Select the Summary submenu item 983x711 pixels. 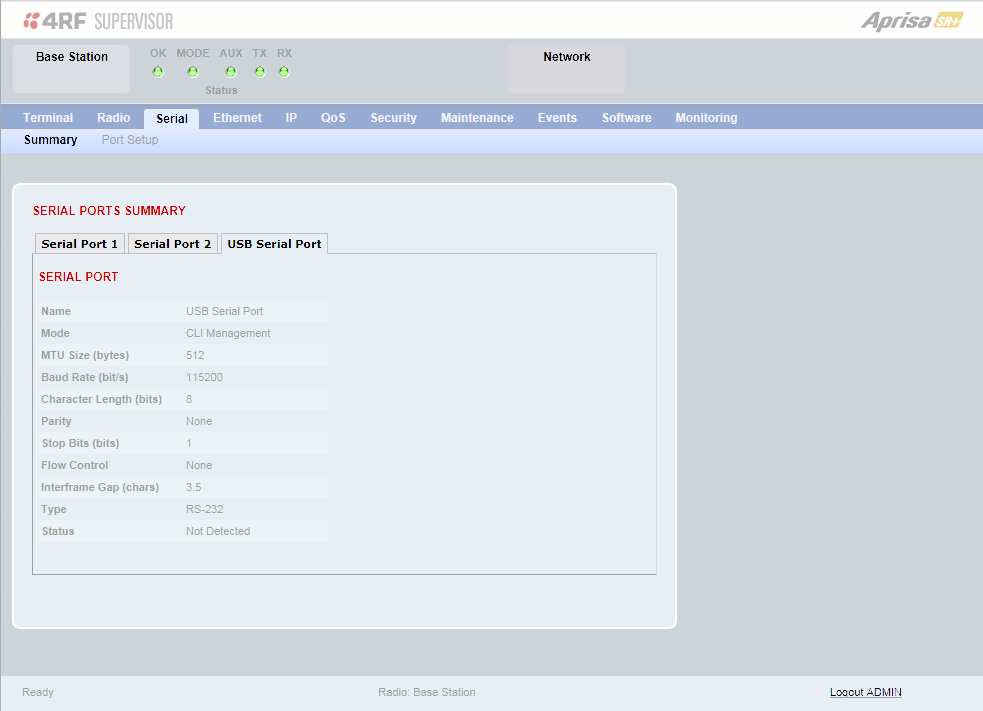pyautogui.click(x=51, y=140)
